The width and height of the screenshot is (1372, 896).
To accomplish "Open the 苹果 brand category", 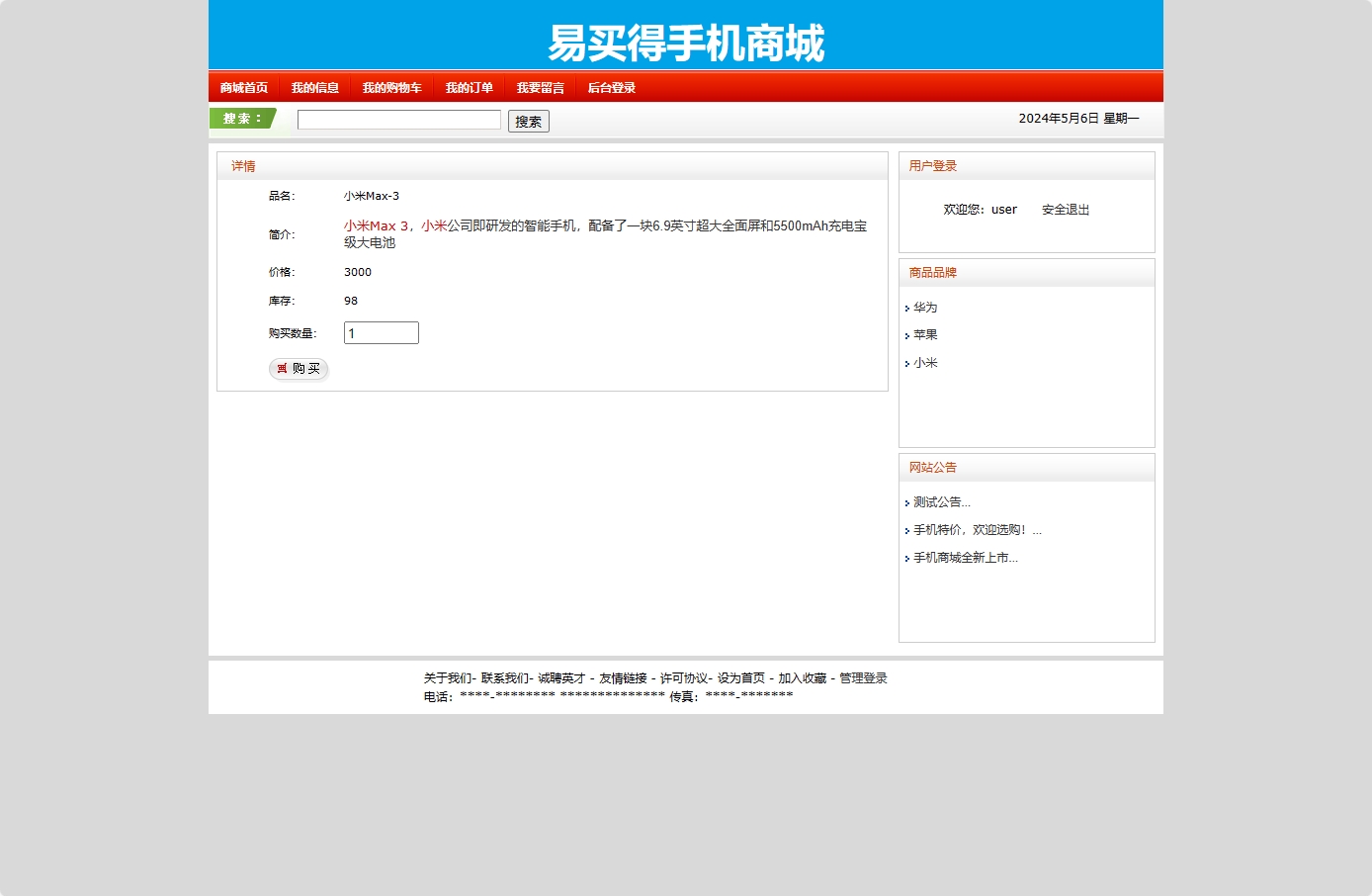I will point(926,334).
